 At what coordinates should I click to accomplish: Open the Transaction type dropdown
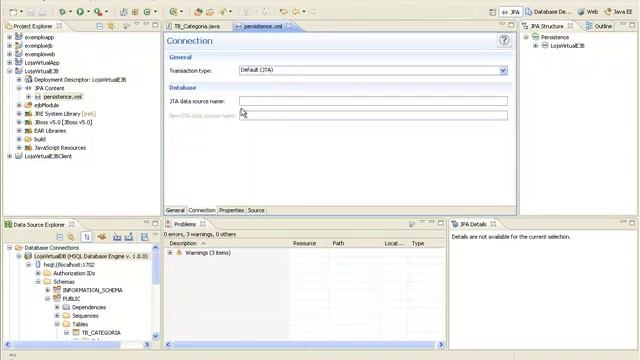503,71
